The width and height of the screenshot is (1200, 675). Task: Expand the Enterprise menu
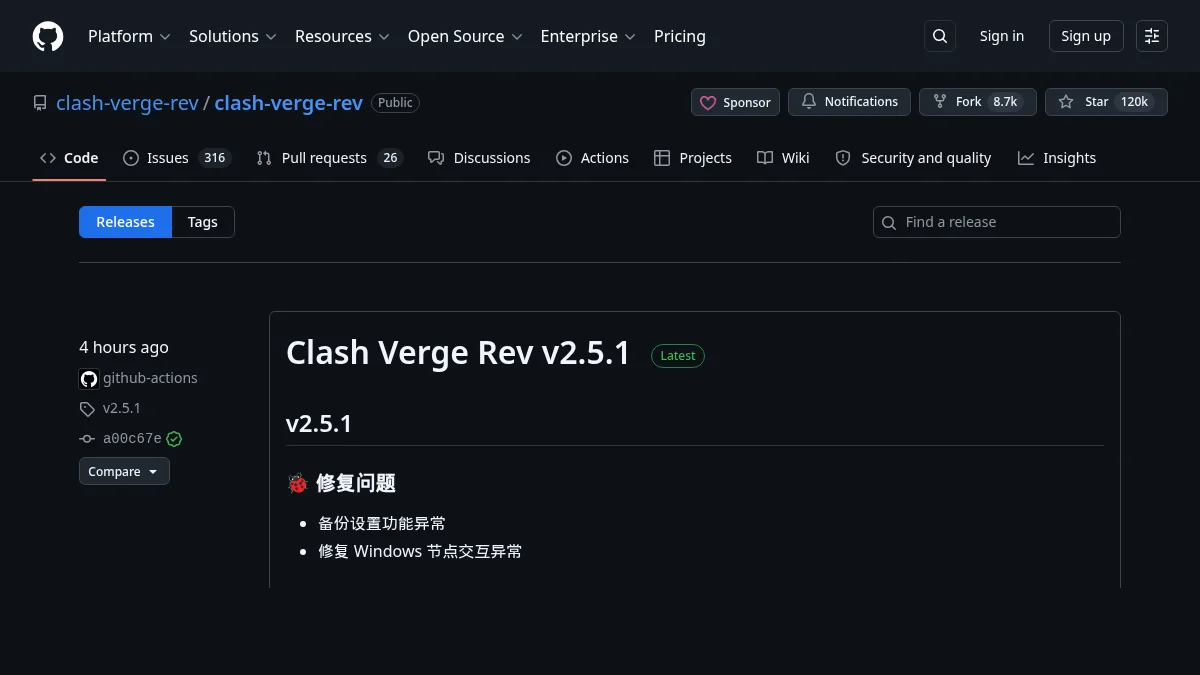click(588, 36)
